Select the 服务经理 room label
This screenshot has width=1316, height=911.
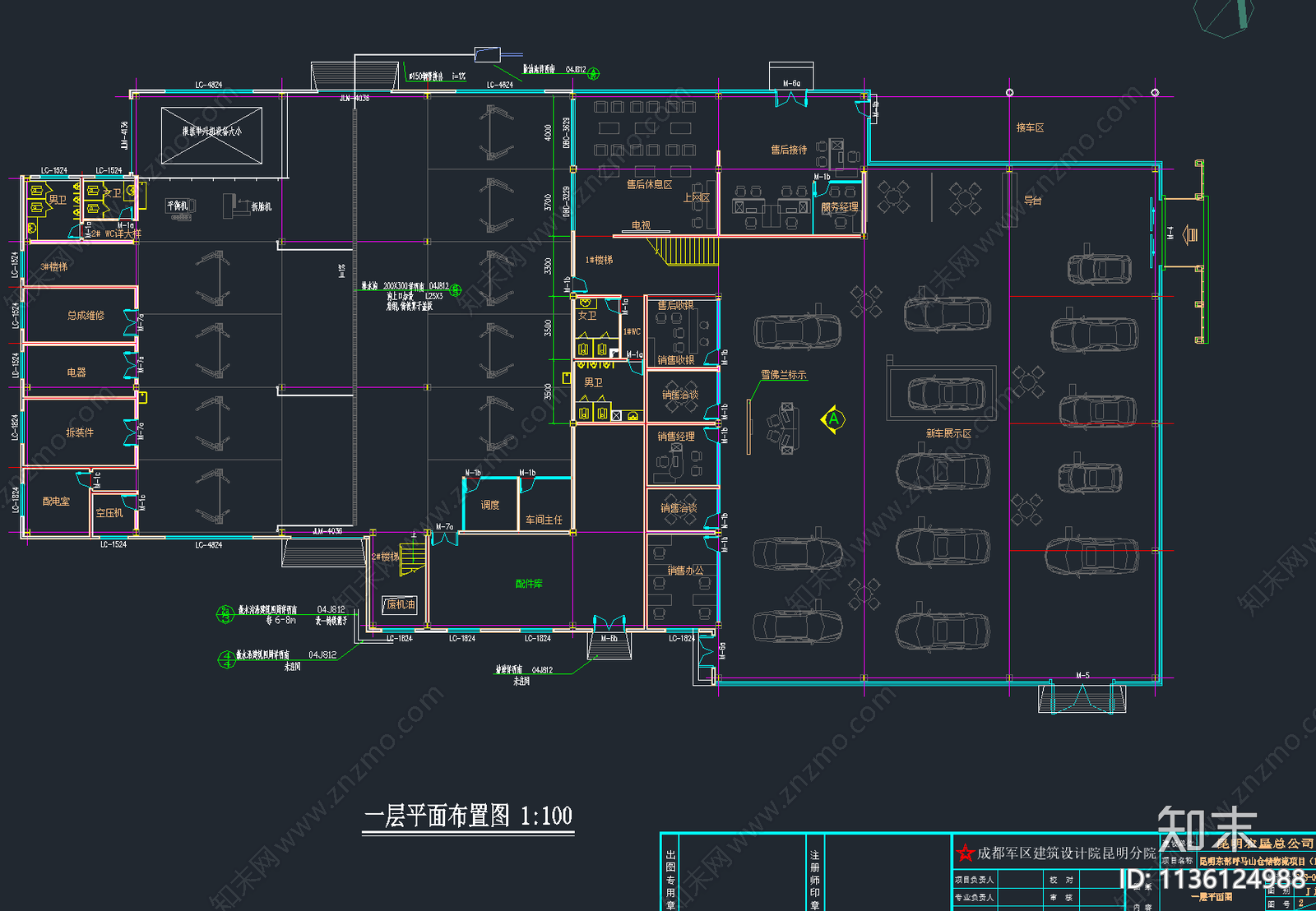840,207
